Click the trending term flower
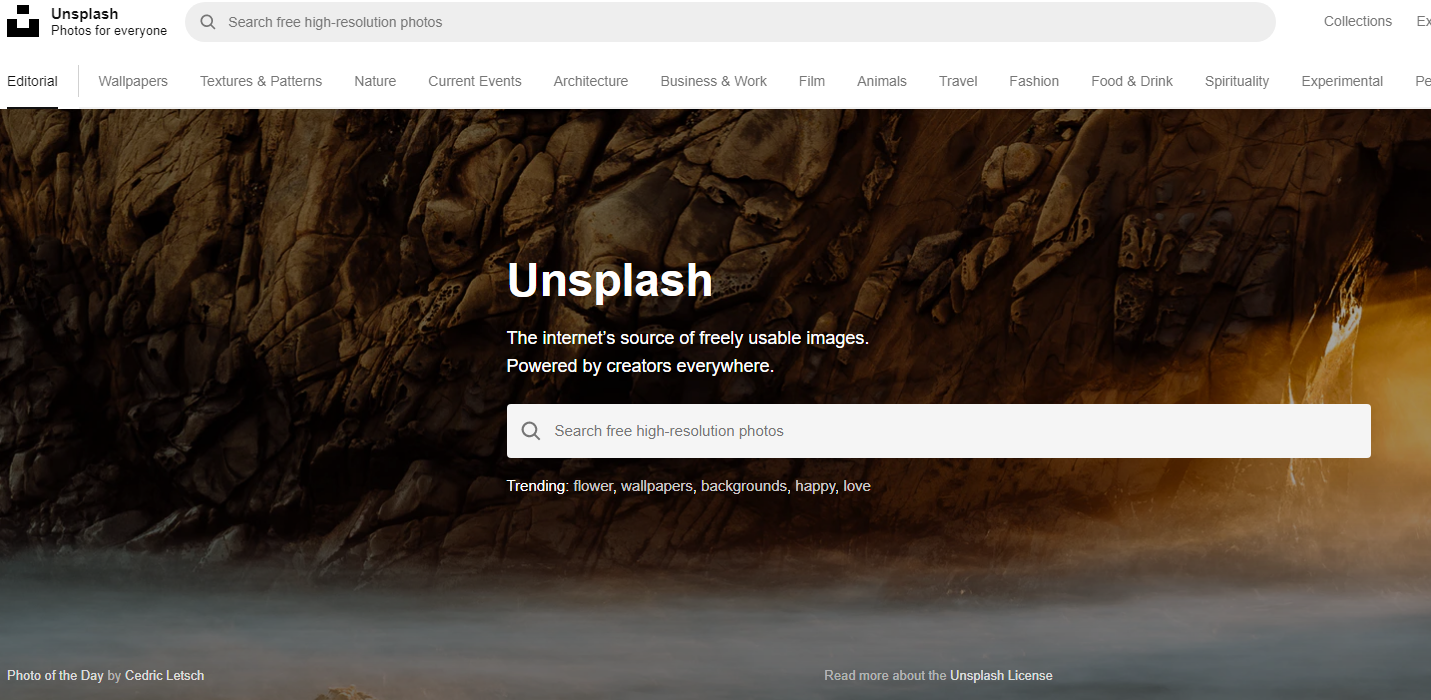Image resolution: width=1431 pixels, height=700 pixels. 592,486
